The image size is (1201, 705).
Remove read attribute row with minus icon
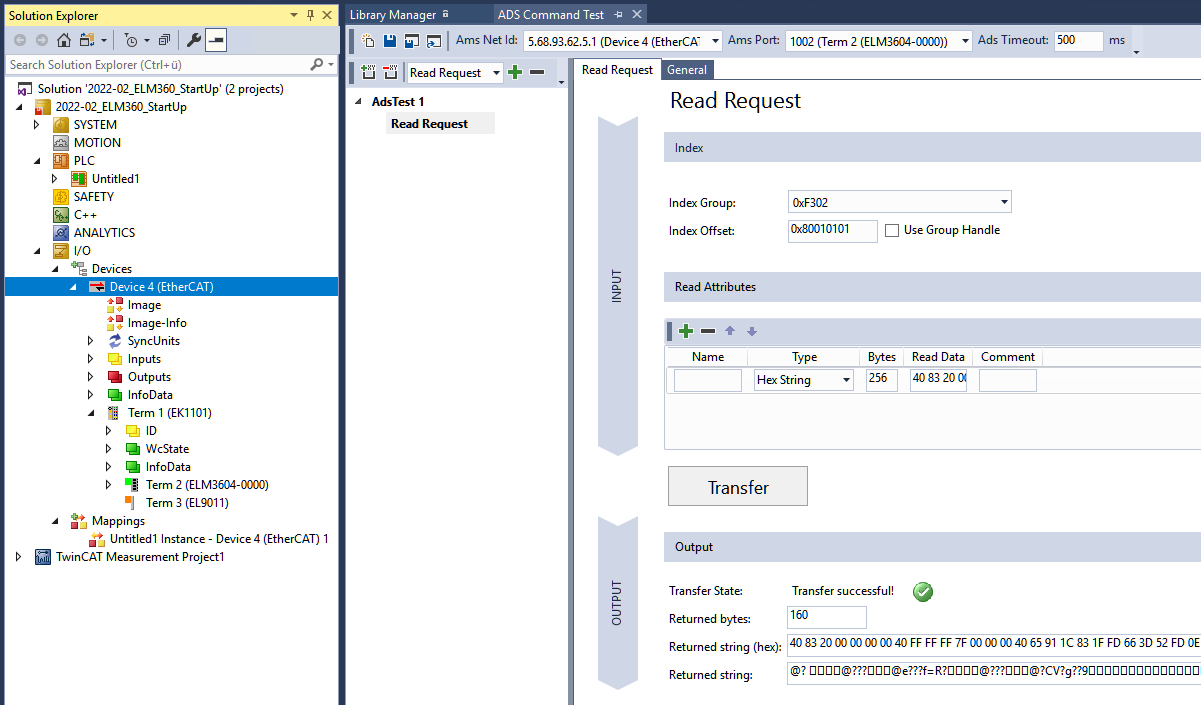[708, 331]
